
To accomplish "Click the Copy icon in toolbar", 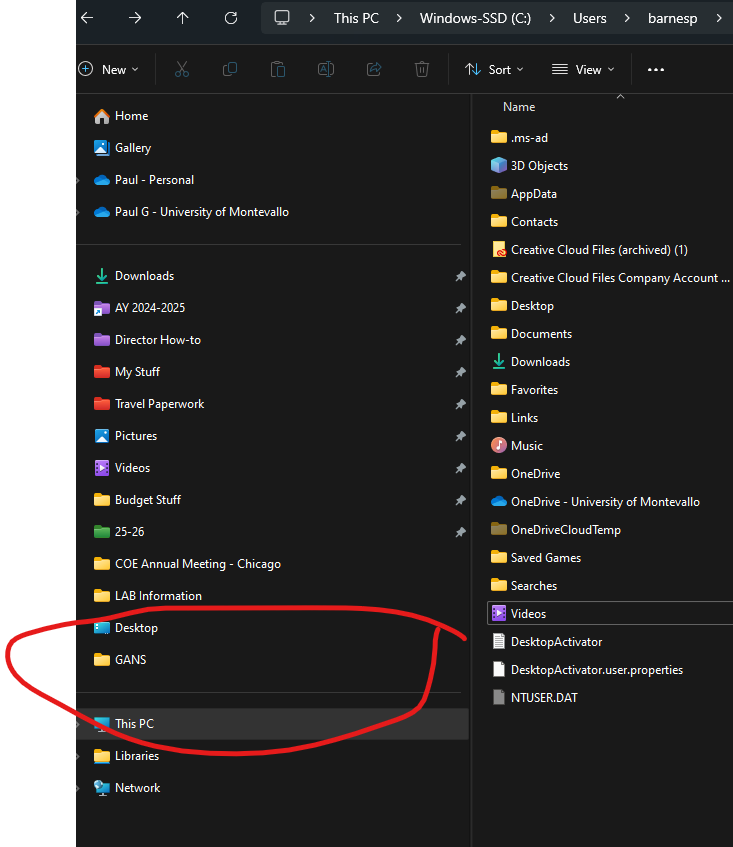I will pyautogui.click(x=230, y=69).
